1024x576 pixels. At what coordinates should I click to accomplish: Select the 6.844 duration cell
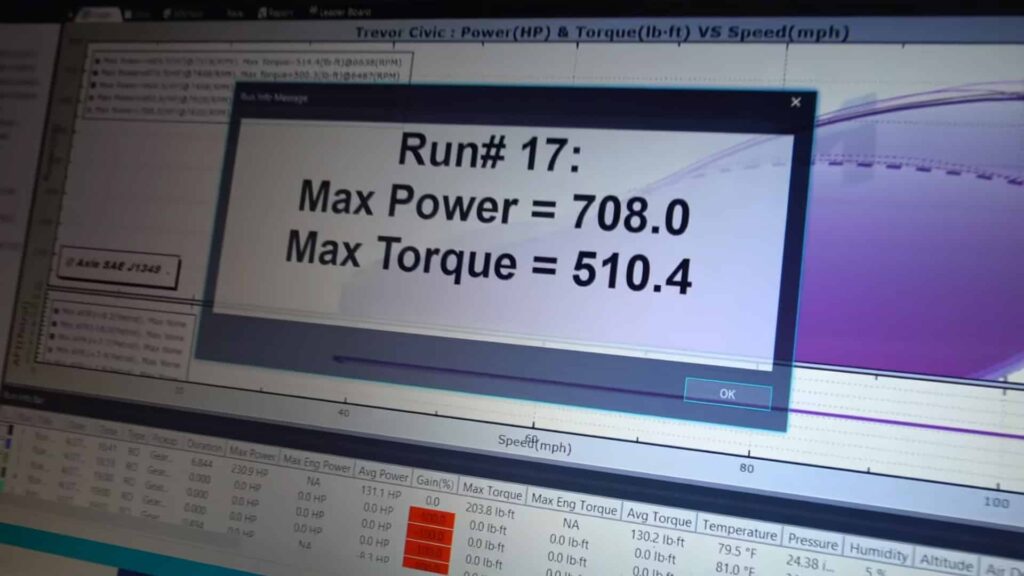201,463
